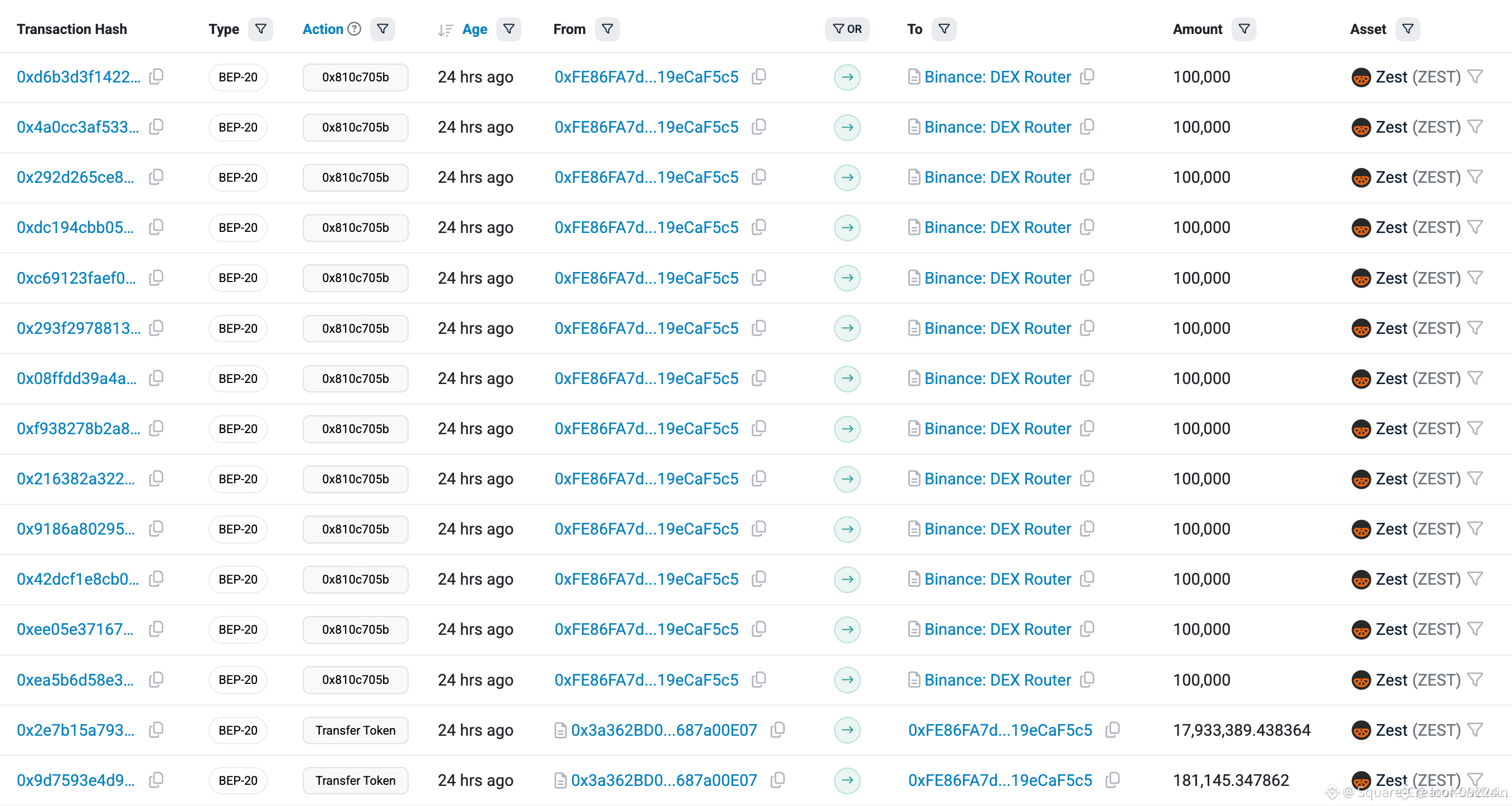
Task: Click the Transaction Hash column header
Action: tap(71, 29)
